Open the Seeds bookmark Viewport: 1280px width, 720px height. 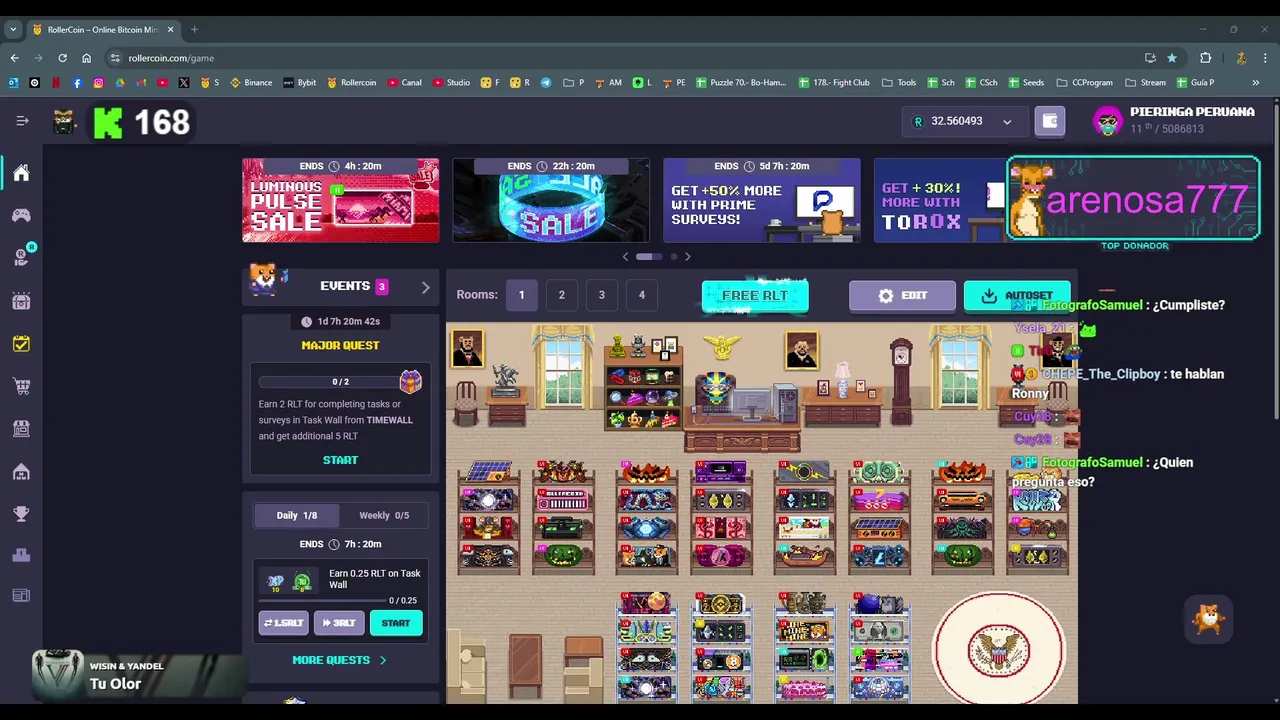[1026, 83]
